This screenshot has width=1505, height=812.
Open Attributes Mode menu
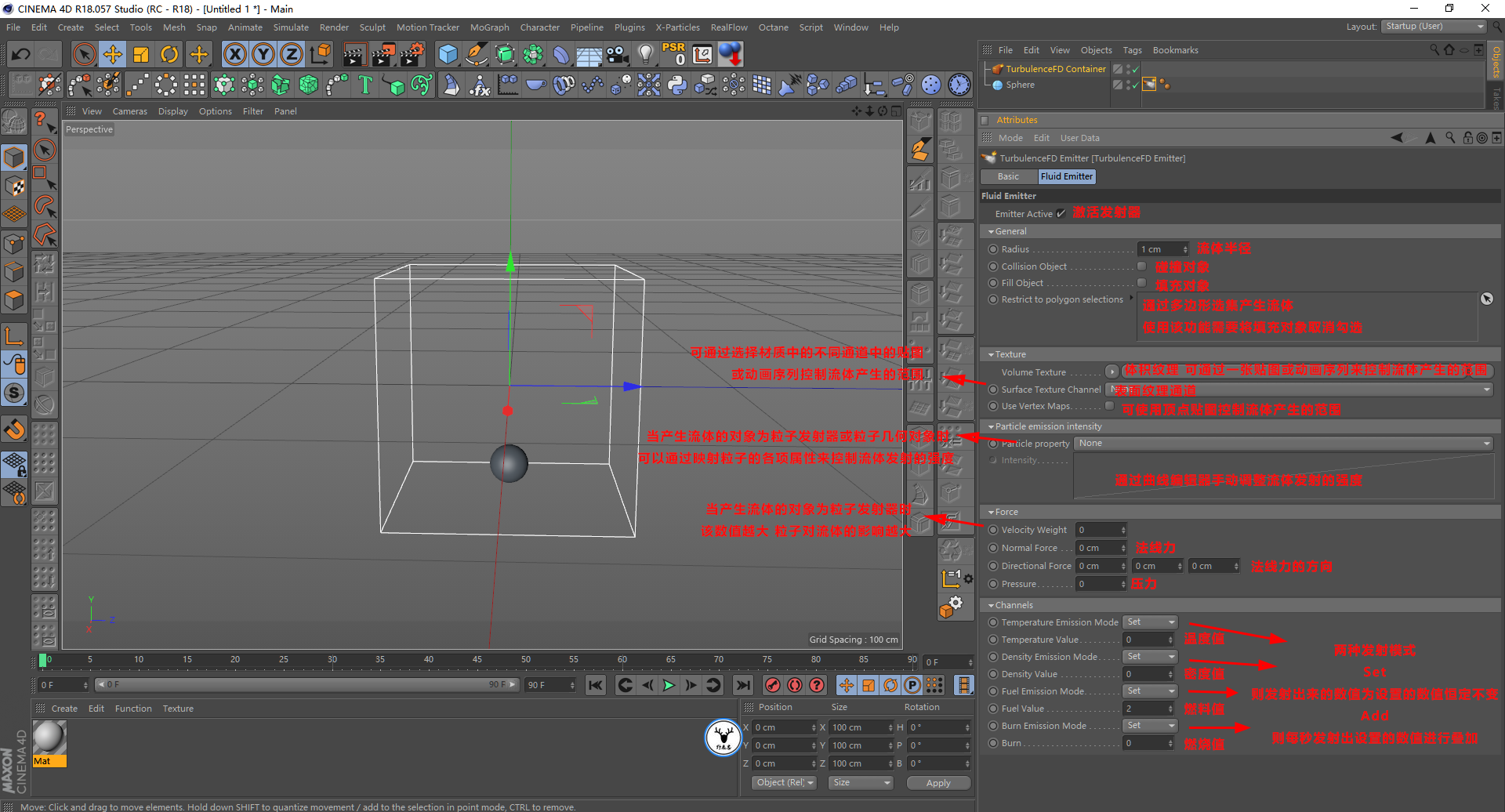[1010, 138]
